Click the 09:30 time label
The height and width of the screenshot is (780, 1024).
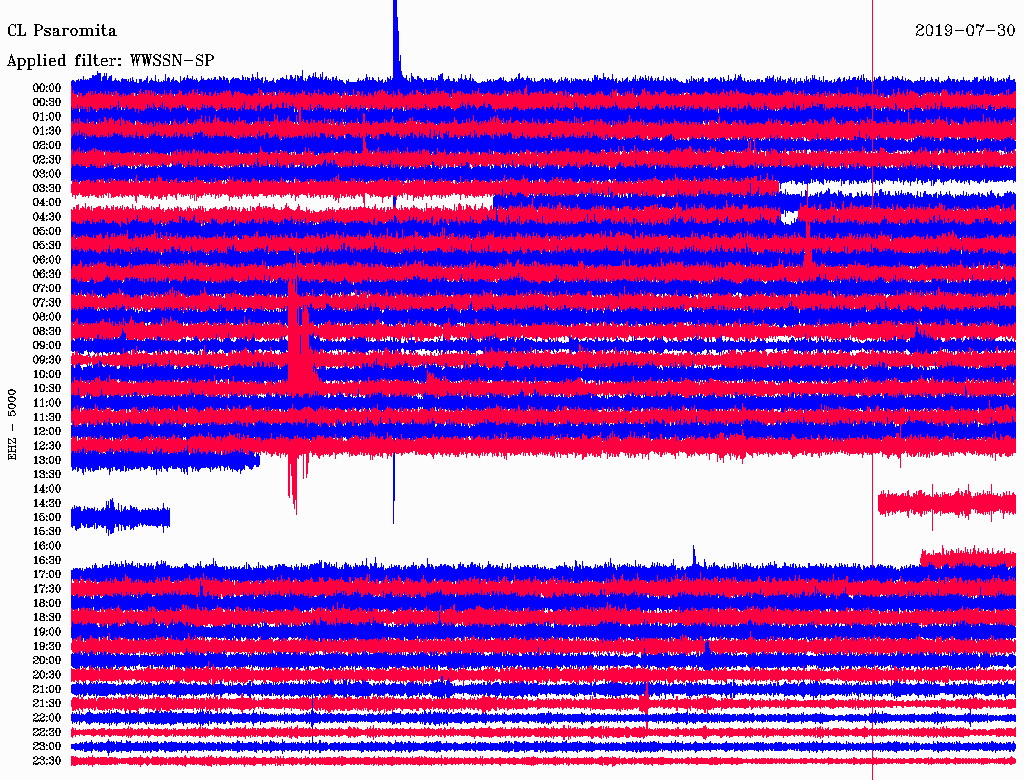point(47,360)
